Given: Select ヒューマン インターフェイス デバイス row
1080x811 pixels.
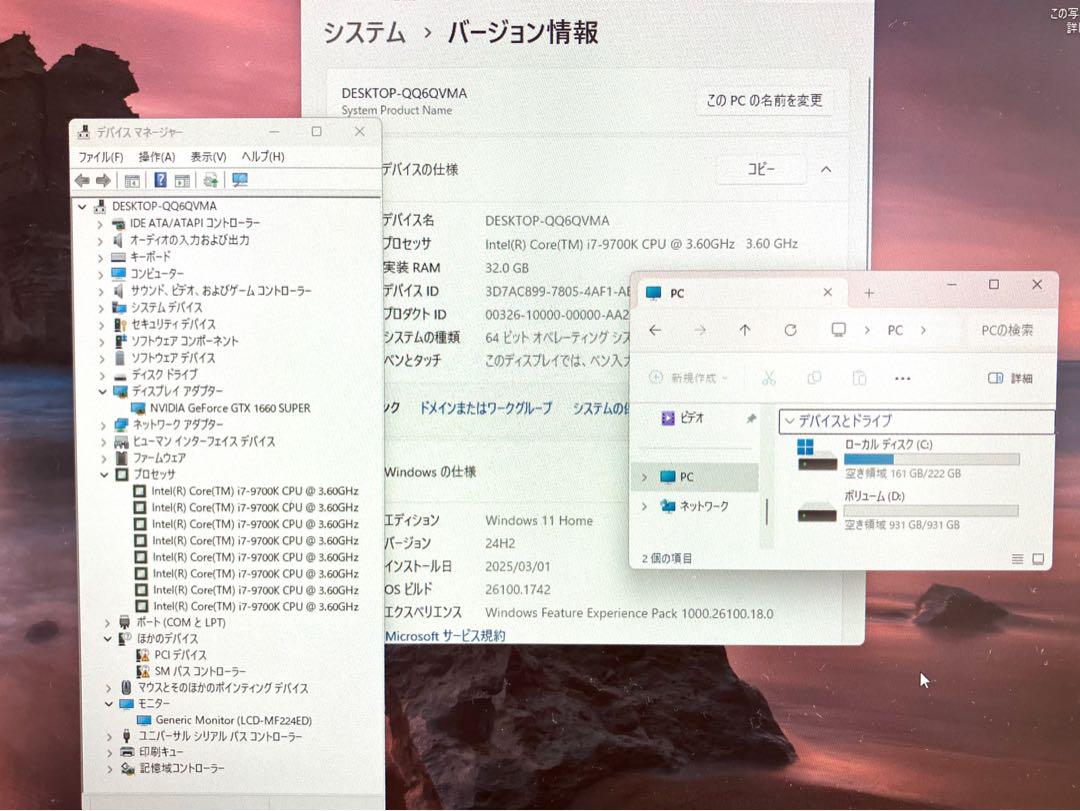Looking at the screenshot, I should coord(204,442).
